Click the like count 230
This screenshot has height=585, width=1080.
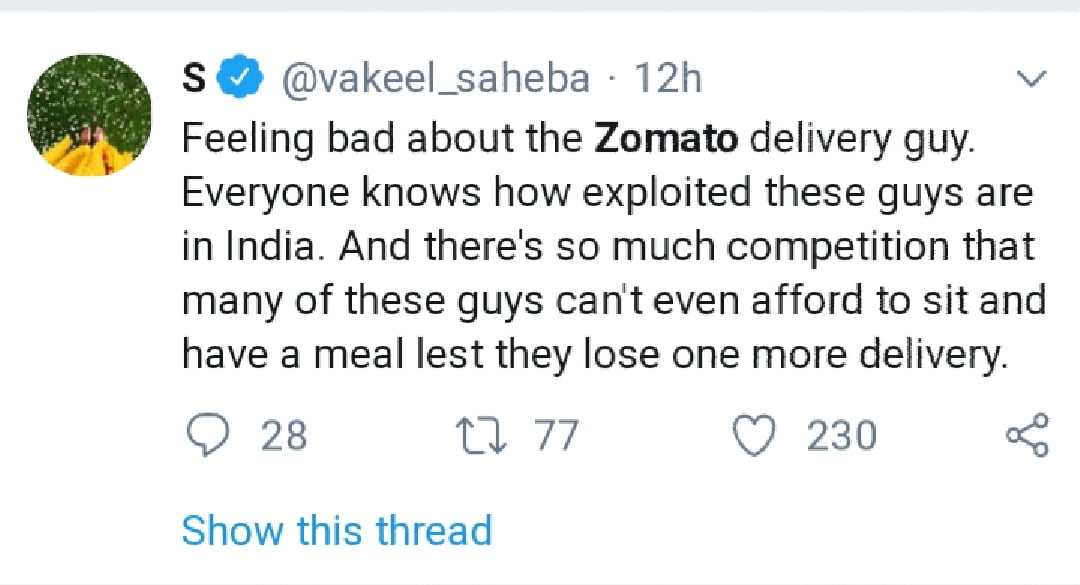[842, 436]
